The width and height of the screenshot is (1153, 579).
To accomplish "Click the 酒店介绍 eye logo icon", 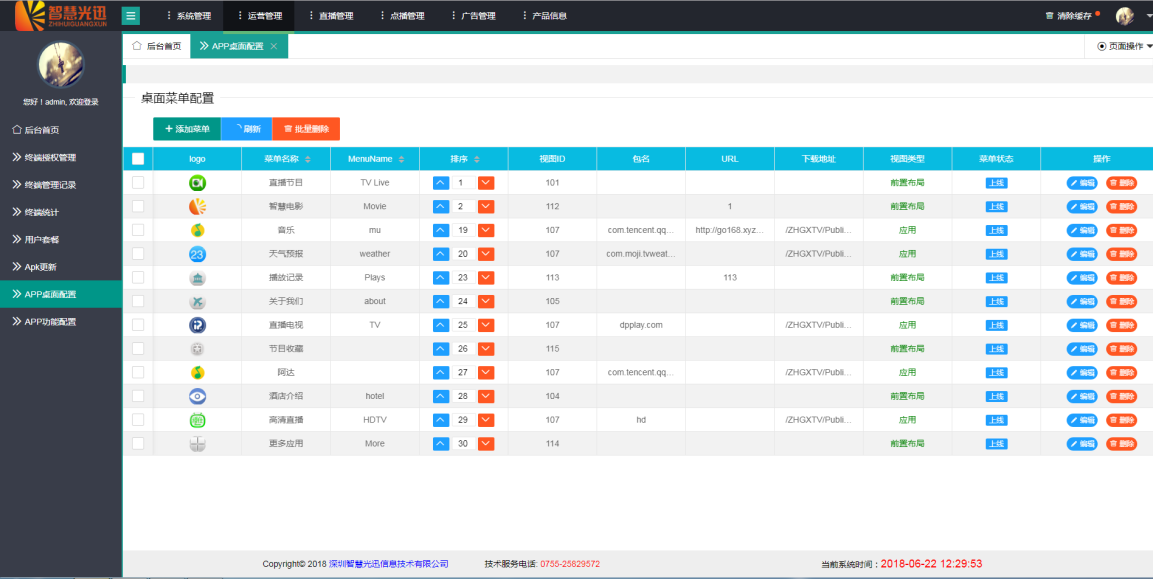I will (x=197, y=396).
